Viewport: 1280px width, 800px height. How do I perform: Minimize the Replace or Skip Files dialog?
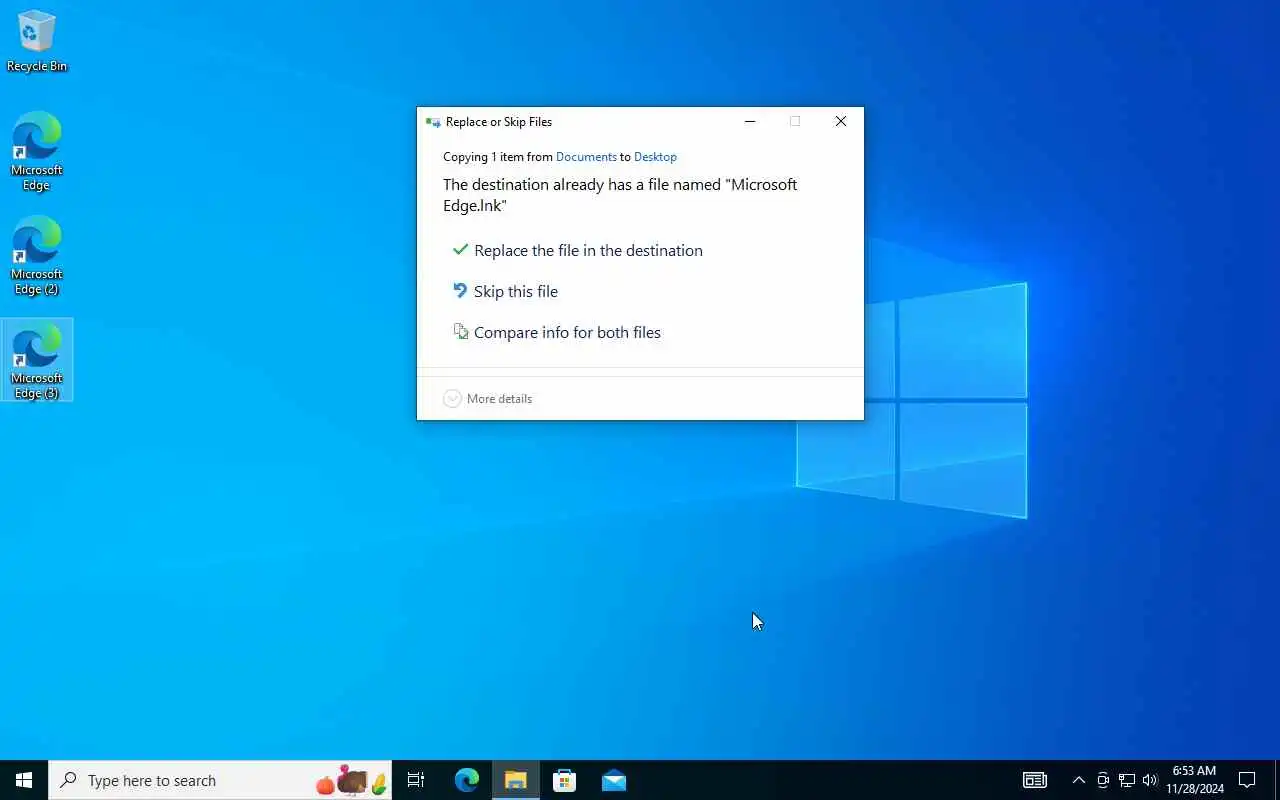(x=750, y=121)
